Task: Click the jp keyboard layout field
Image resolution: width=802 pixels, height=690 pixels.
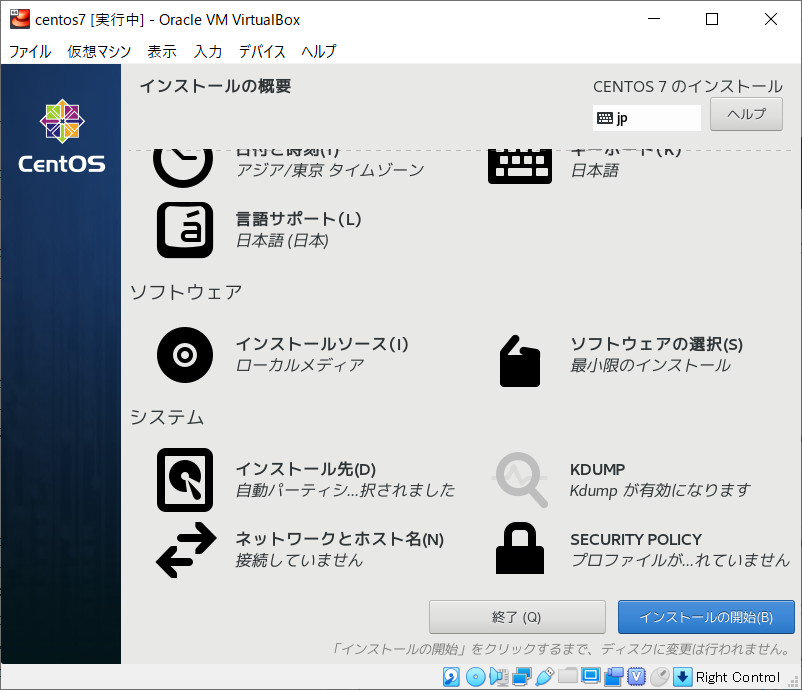Action: 646,118
